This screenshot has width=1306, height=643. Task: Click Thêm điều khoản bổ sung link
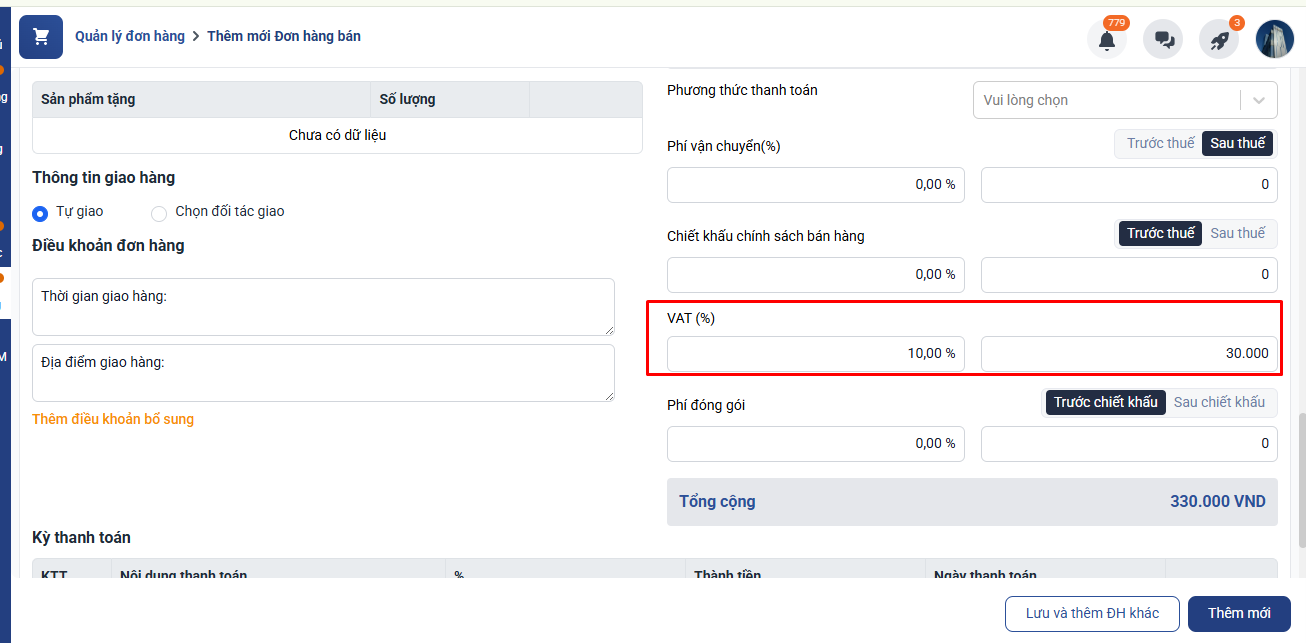point(113,419)
